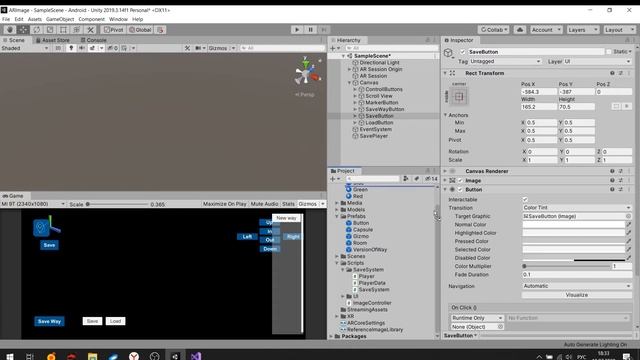Viewport: 640px width, 360px height.
Task: Pause the game preview
Action: pyautogui.click(x=310, y=30)
